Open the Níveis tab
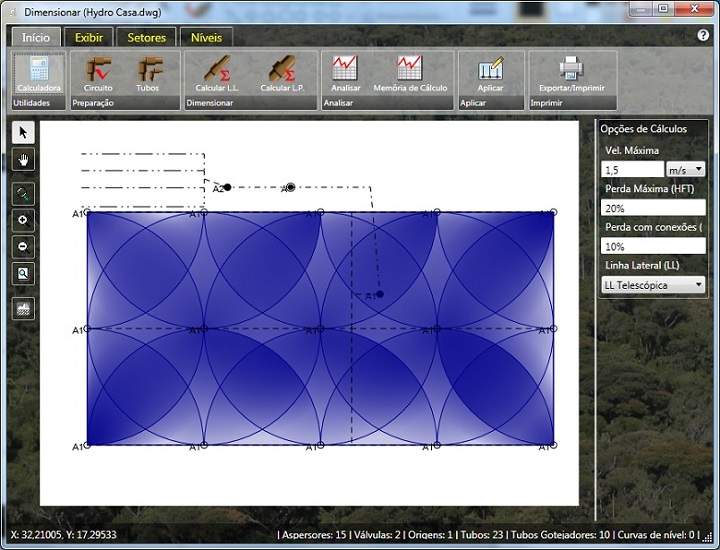 click(206, 38)
